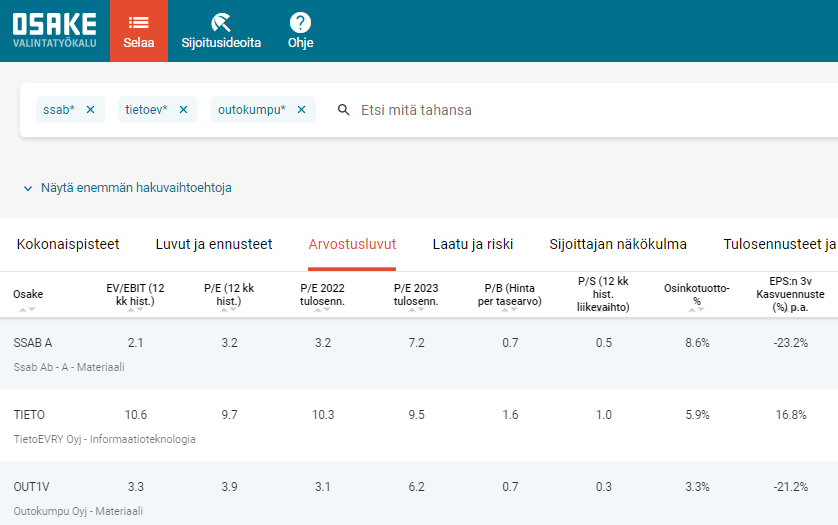The image size is (838, 525).
Task: Open the Sijoittajan näkökulma tab
Action: 618,244
